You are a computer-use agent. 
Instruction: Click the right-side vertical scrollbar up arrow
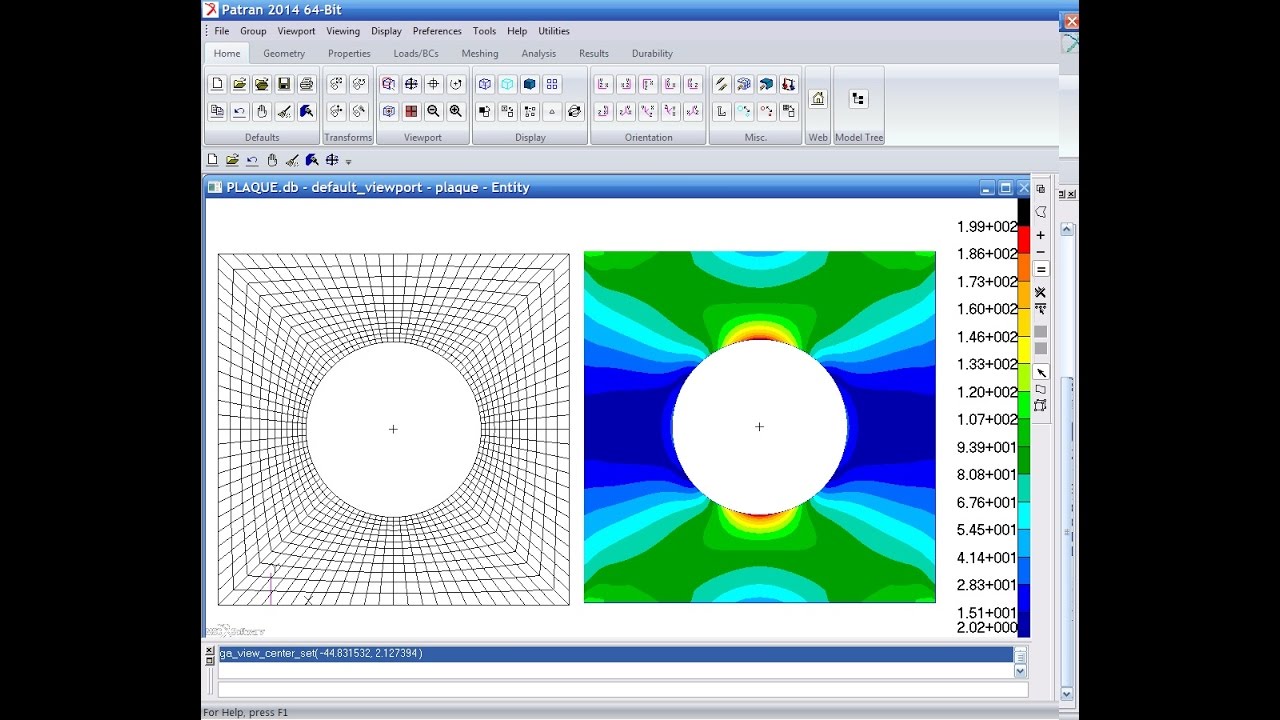pyautogui.click(x=1066, y=229)
